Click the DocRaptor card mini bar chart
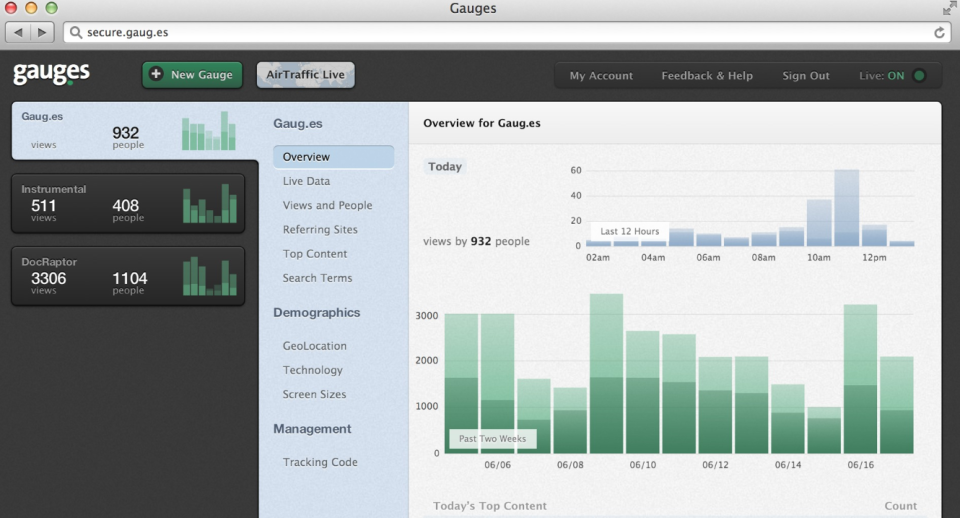 tap(209, 276)
